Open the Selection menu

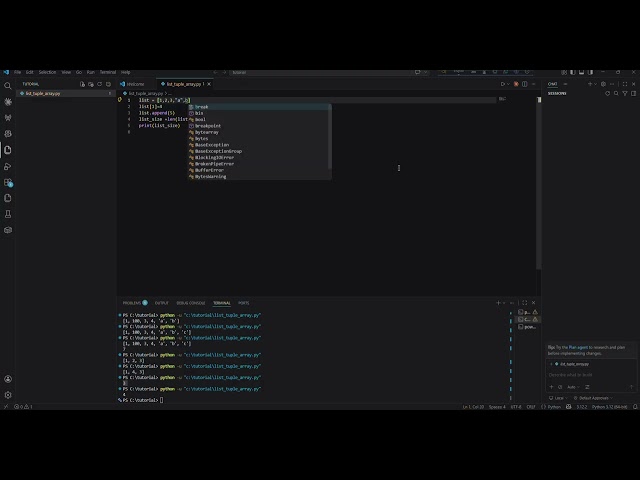click(x=47, y=72)
